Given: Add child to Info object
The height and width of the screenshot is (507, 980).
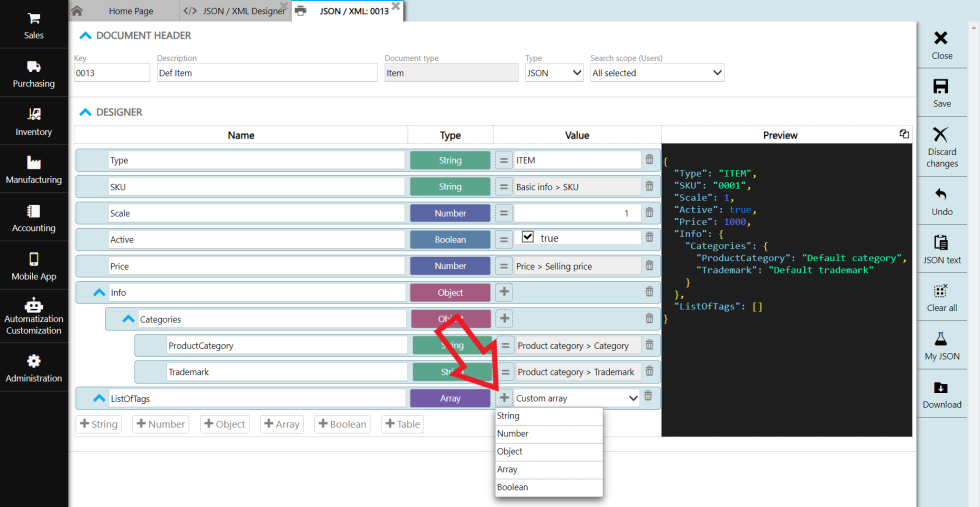Looking at the screenshot, I should [x=504, y=291].
